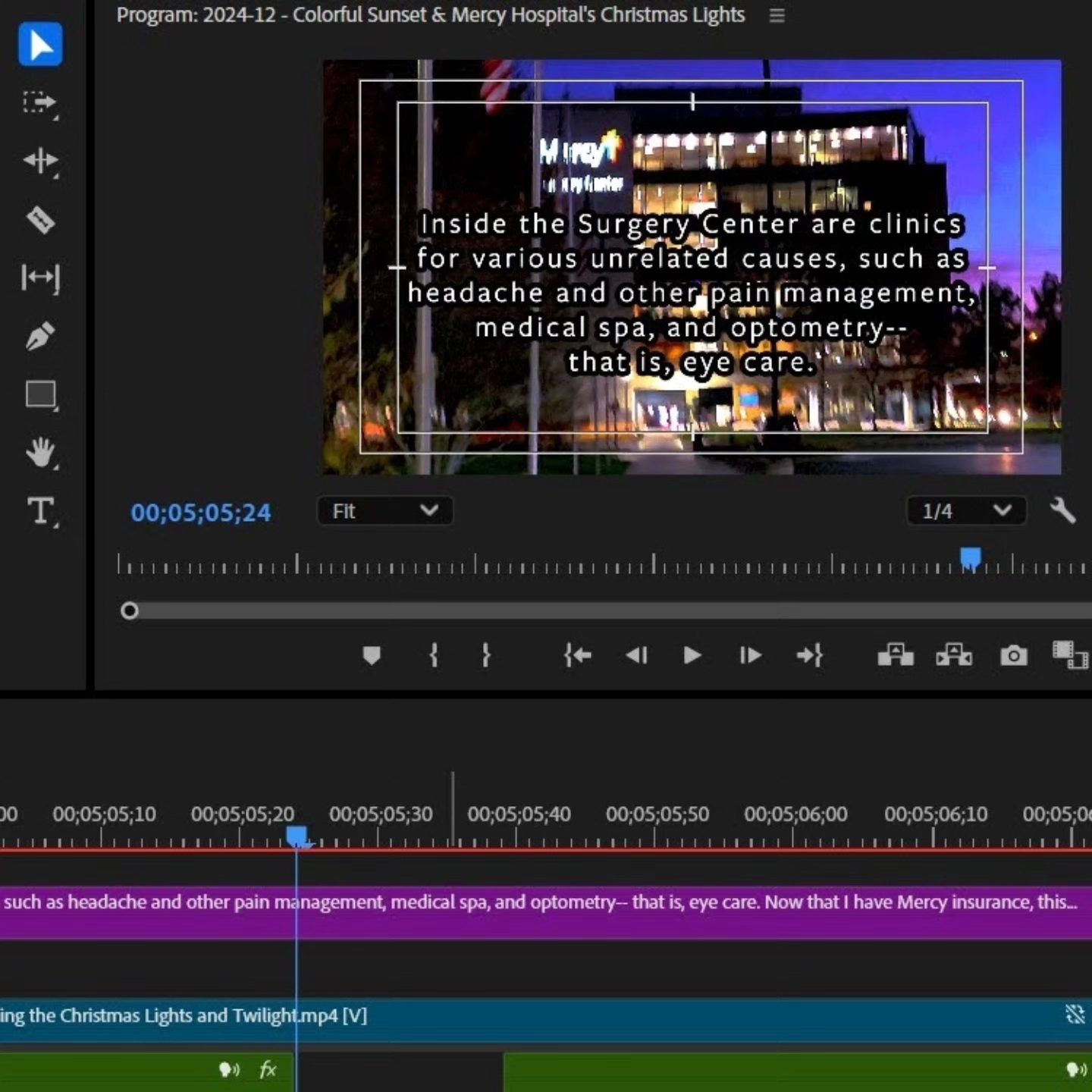Select the Selection tool arrow
Screen dimensions: 1092x1092
click(x=40, y=44)
